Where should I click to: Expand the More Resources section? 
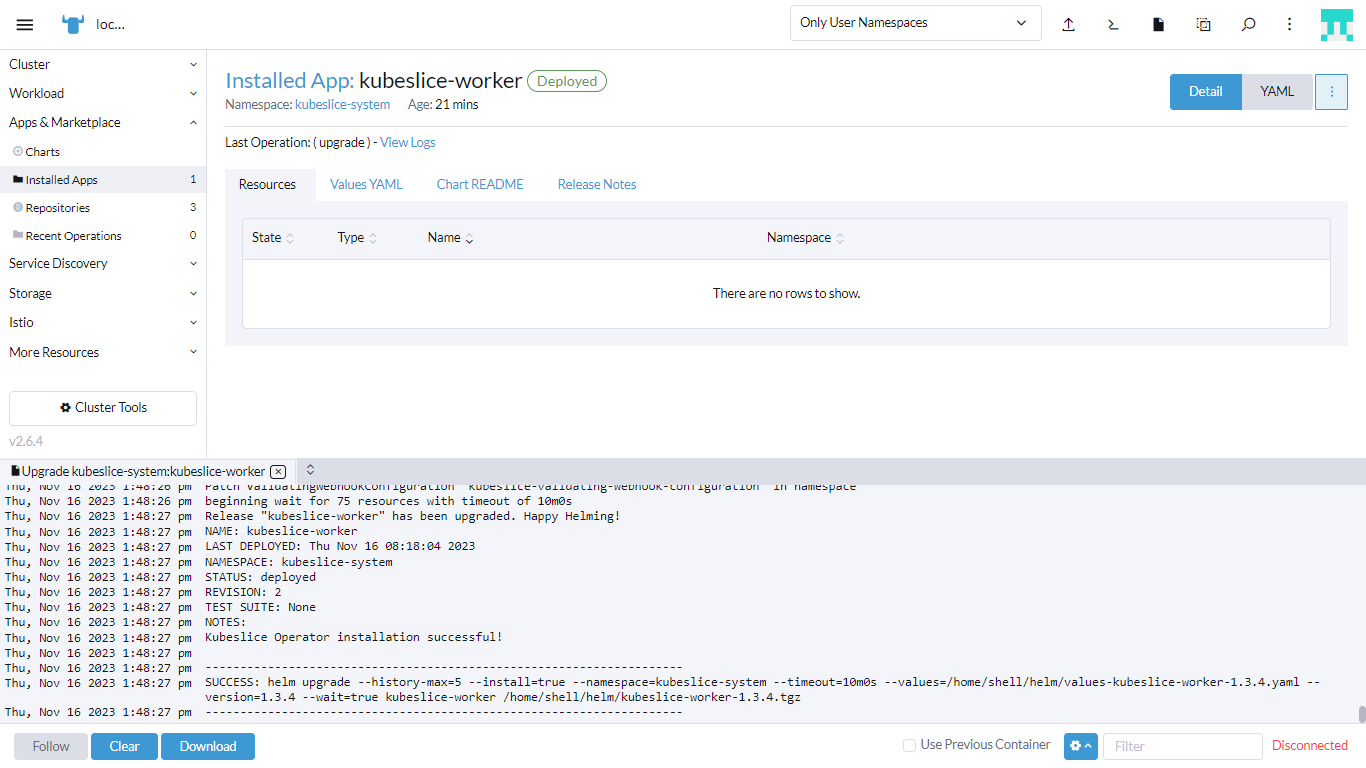click(x=103, y=352)
